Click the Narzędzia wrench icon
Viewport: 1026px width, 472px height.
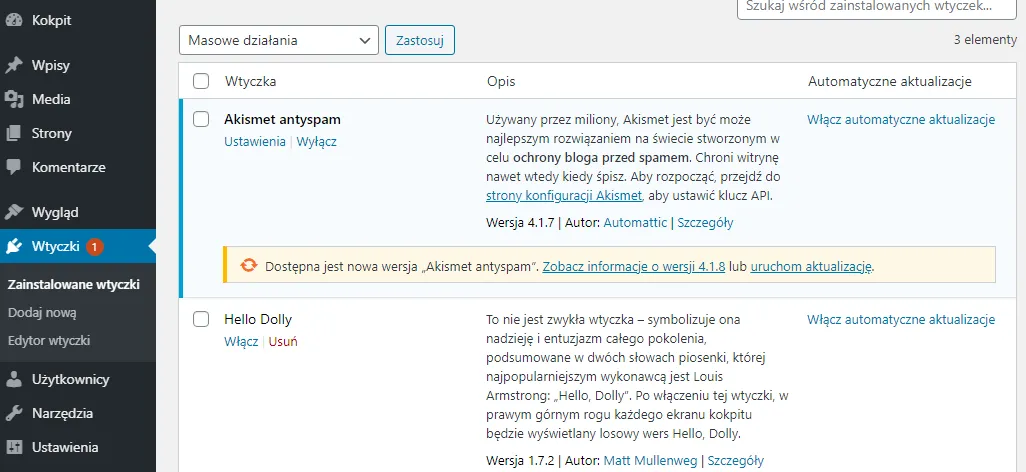pos(14,413)
